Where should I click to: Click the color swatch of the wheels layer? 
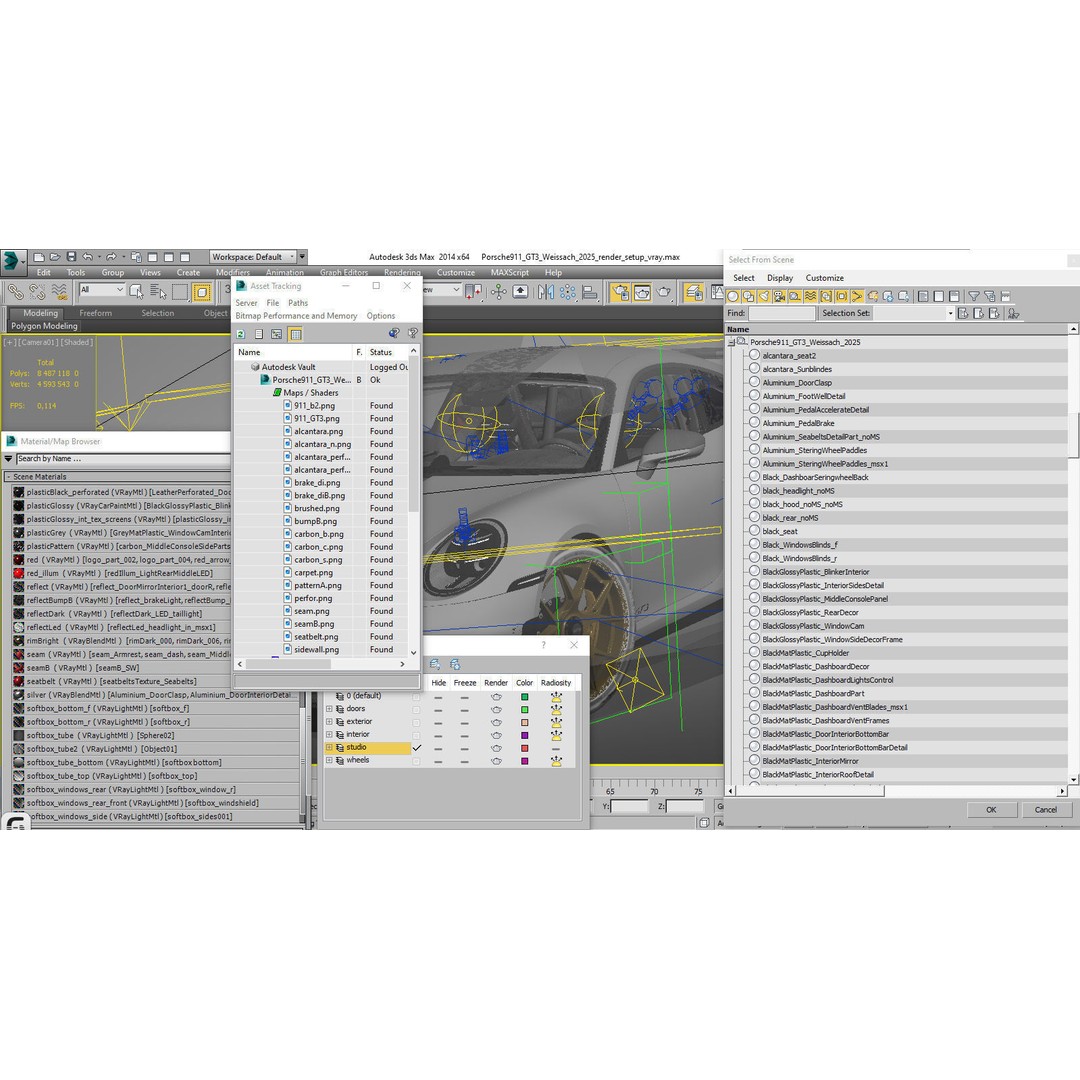click(x=524, y=761)
